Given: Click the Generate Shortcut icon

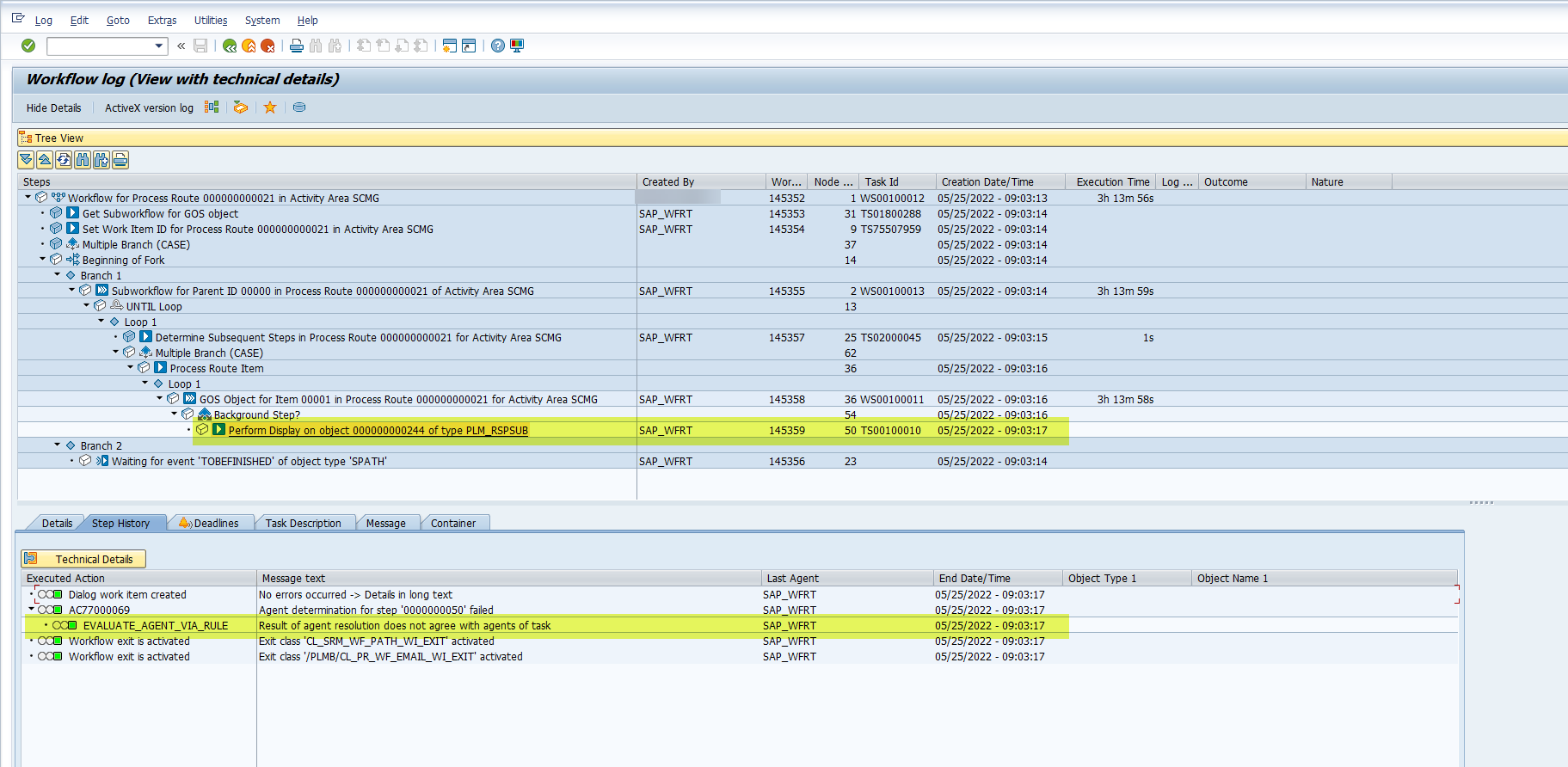Looking at the screenshot, I should tap(469, 46).
